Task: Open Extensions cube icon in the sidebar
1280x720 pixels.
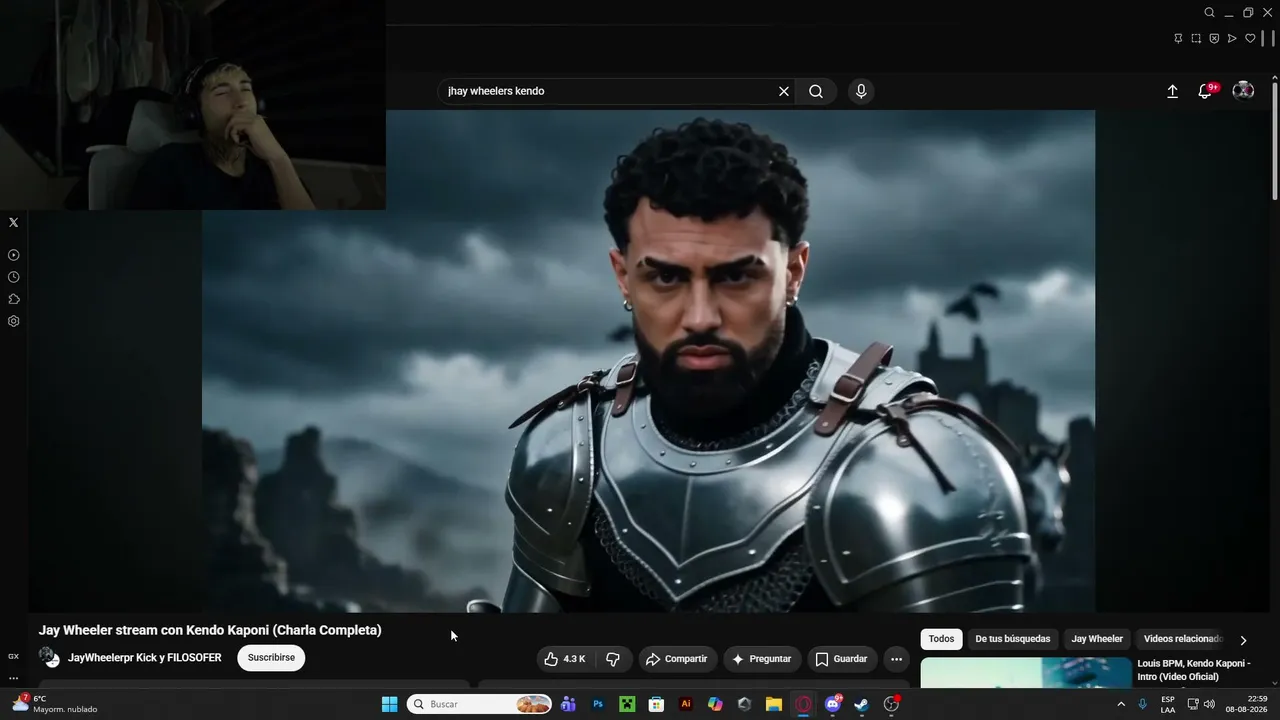Action: 14,299
